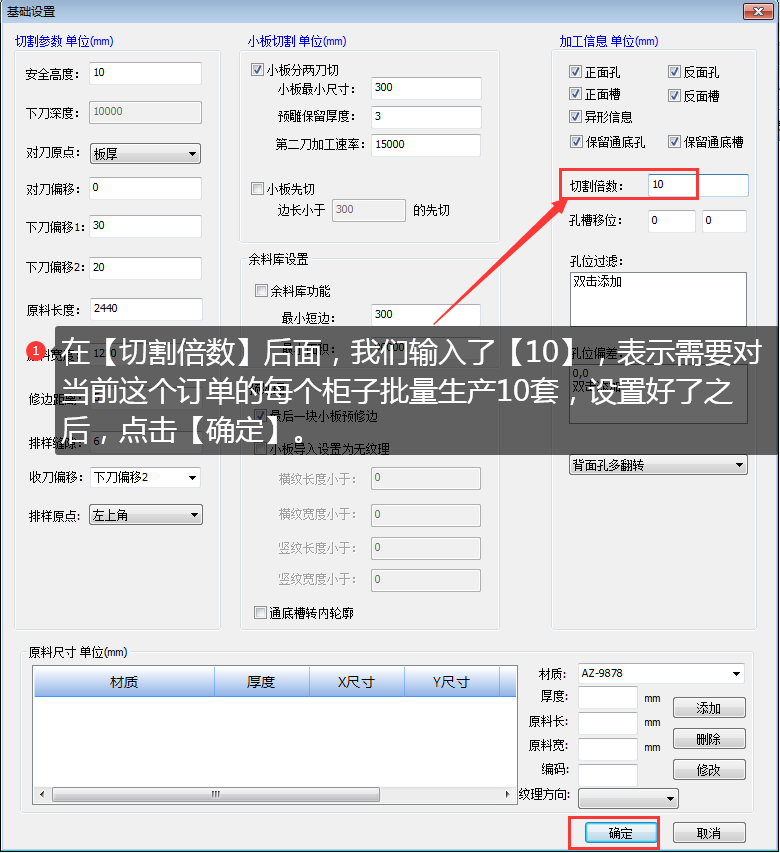Click 厚度 input in 原料尺寸
The image size is (780, 853).
608,697
